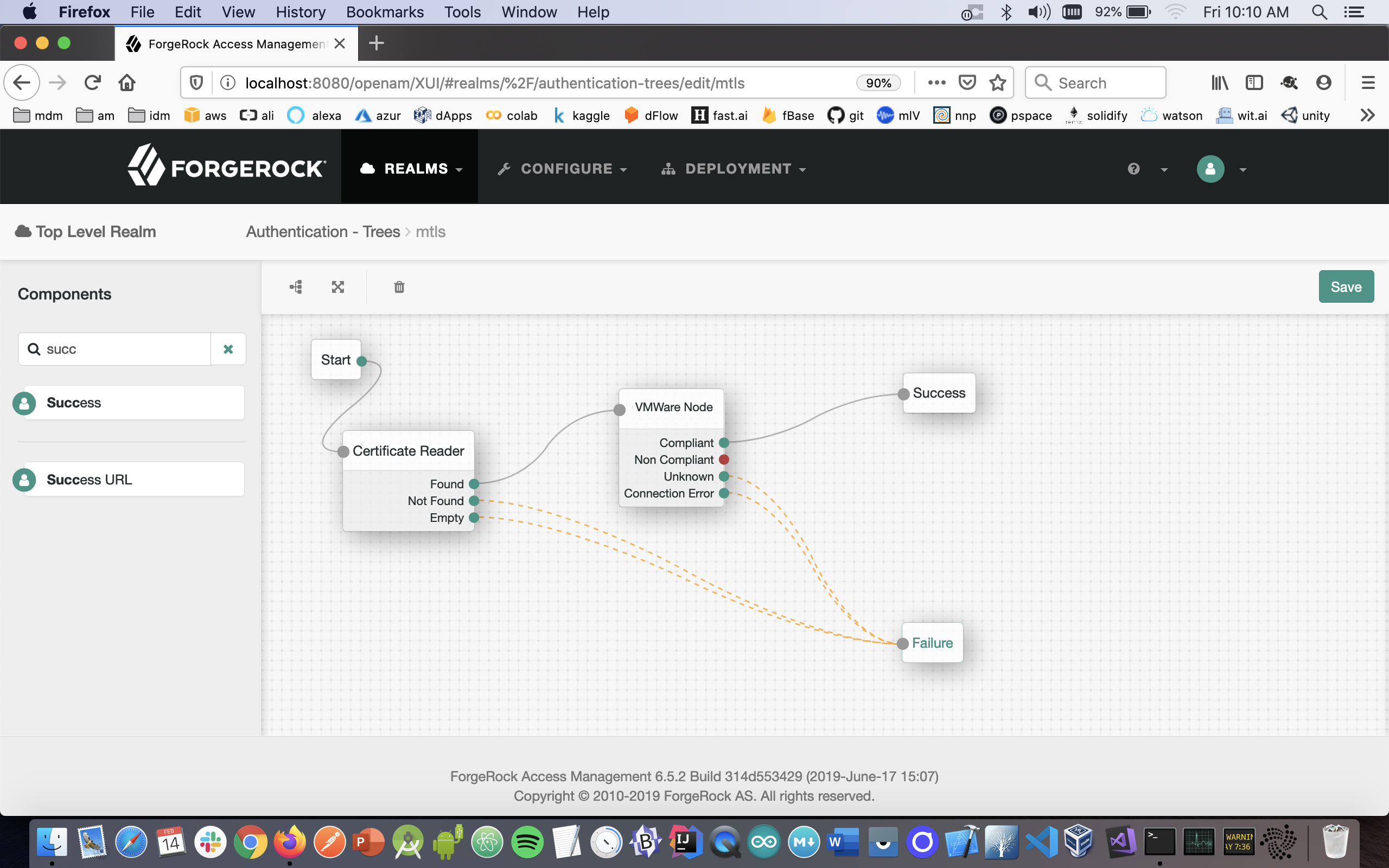This screenshot has height=868, width=1389.
Task: Click the full-screen expand icon
Action: 338,287
